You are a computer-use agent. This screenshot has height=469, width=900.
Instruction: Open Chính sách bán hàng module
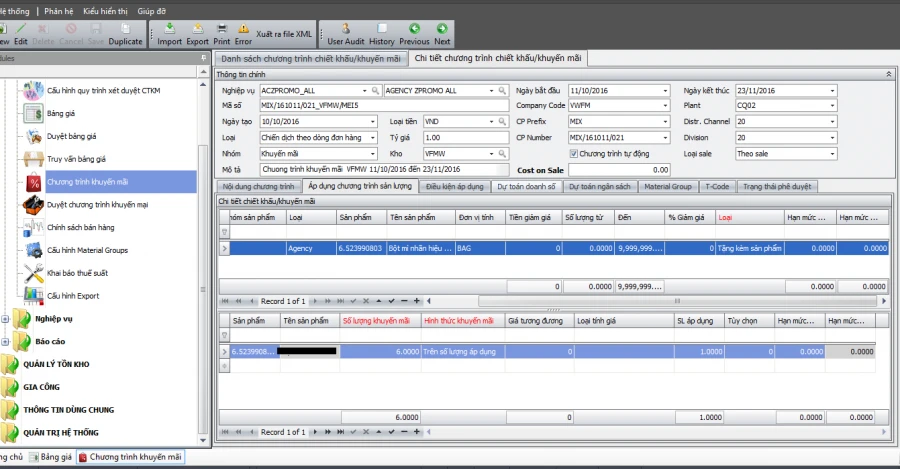80,227
